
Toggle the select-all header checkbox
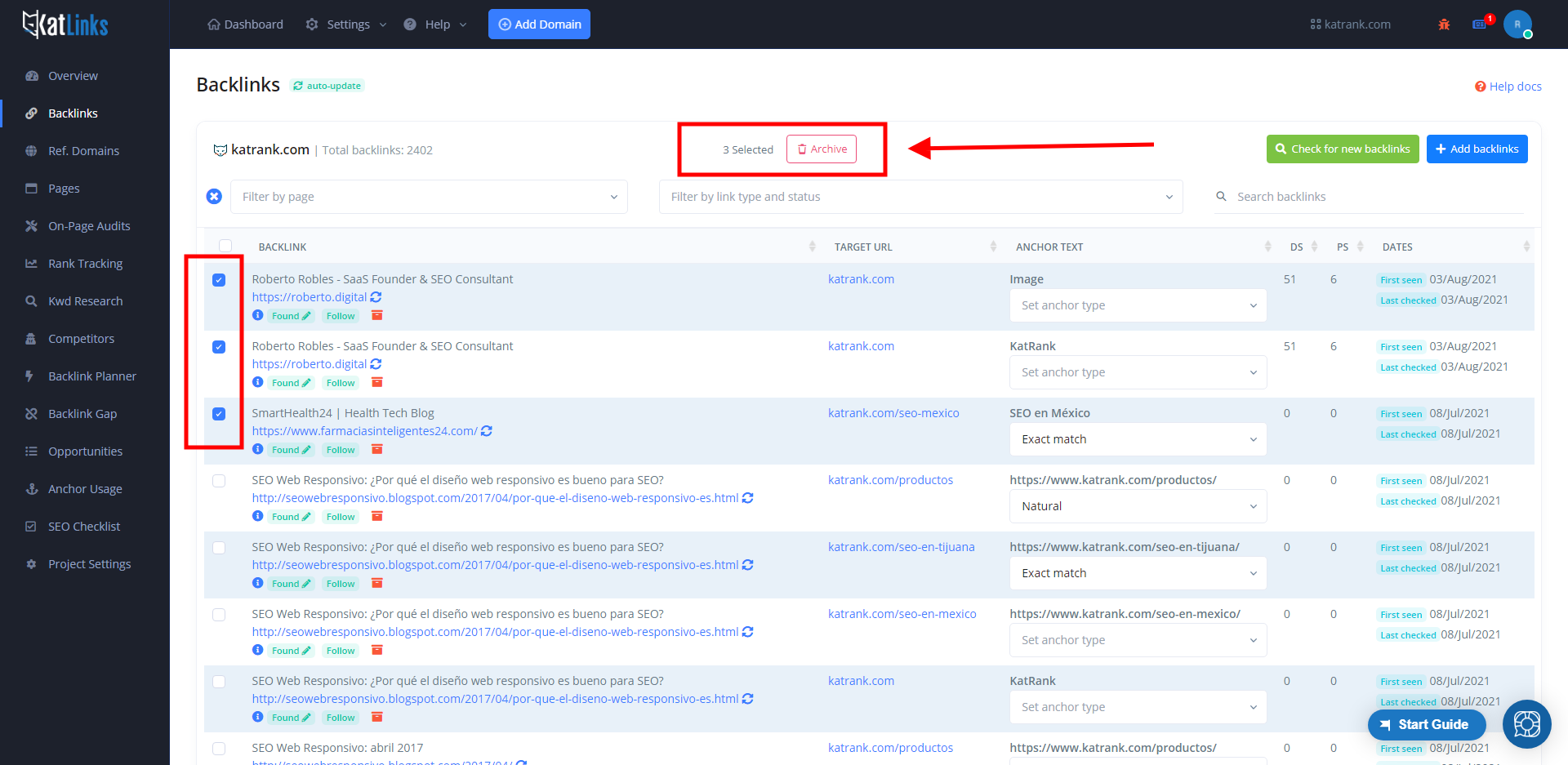225,246
